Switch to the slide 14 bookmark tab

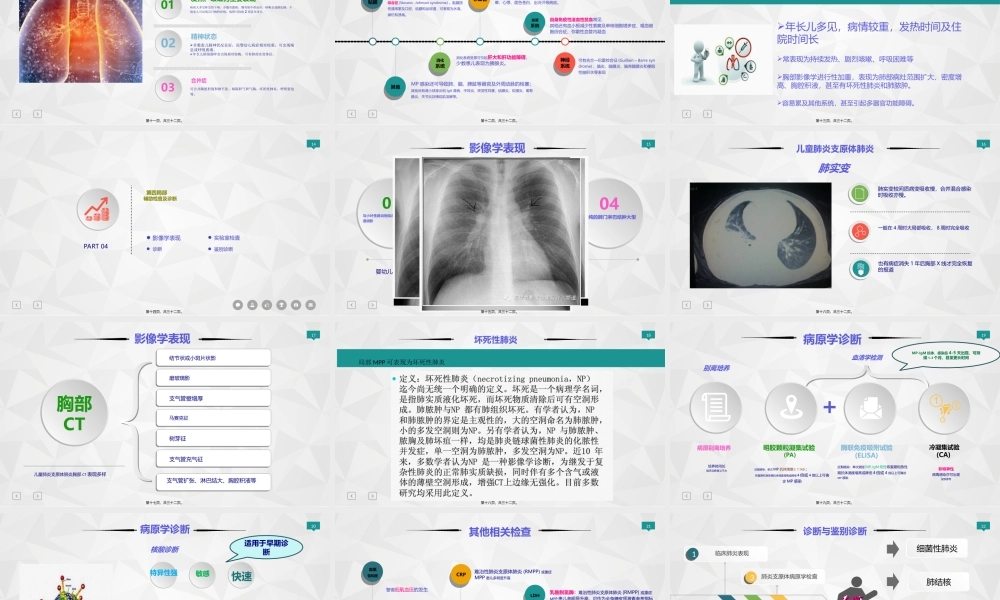click(312, 142)
